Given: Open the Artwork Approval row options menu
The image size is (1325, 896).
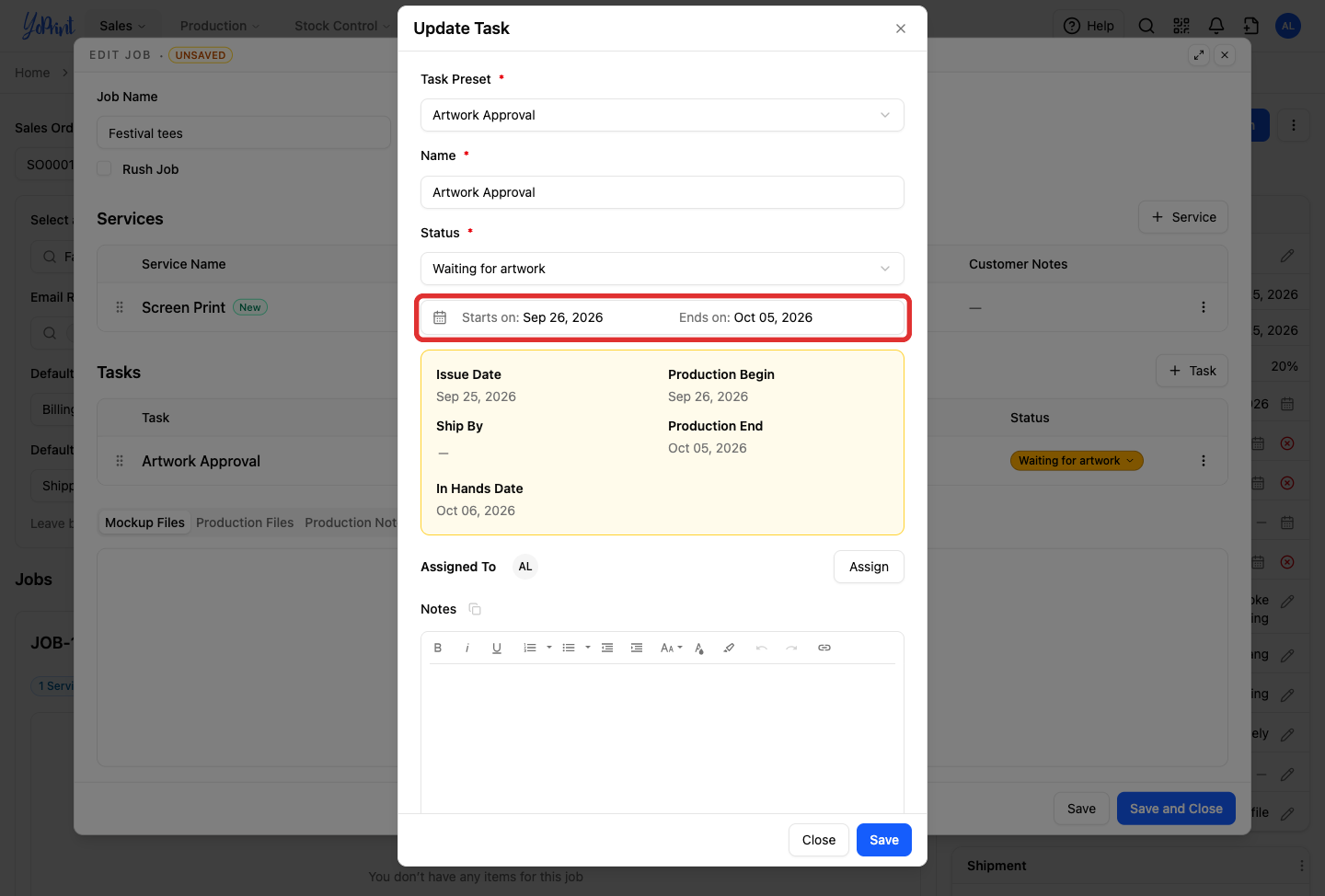Looking at the screenshot, I should pyautogui.click(x=1204, y=461).
